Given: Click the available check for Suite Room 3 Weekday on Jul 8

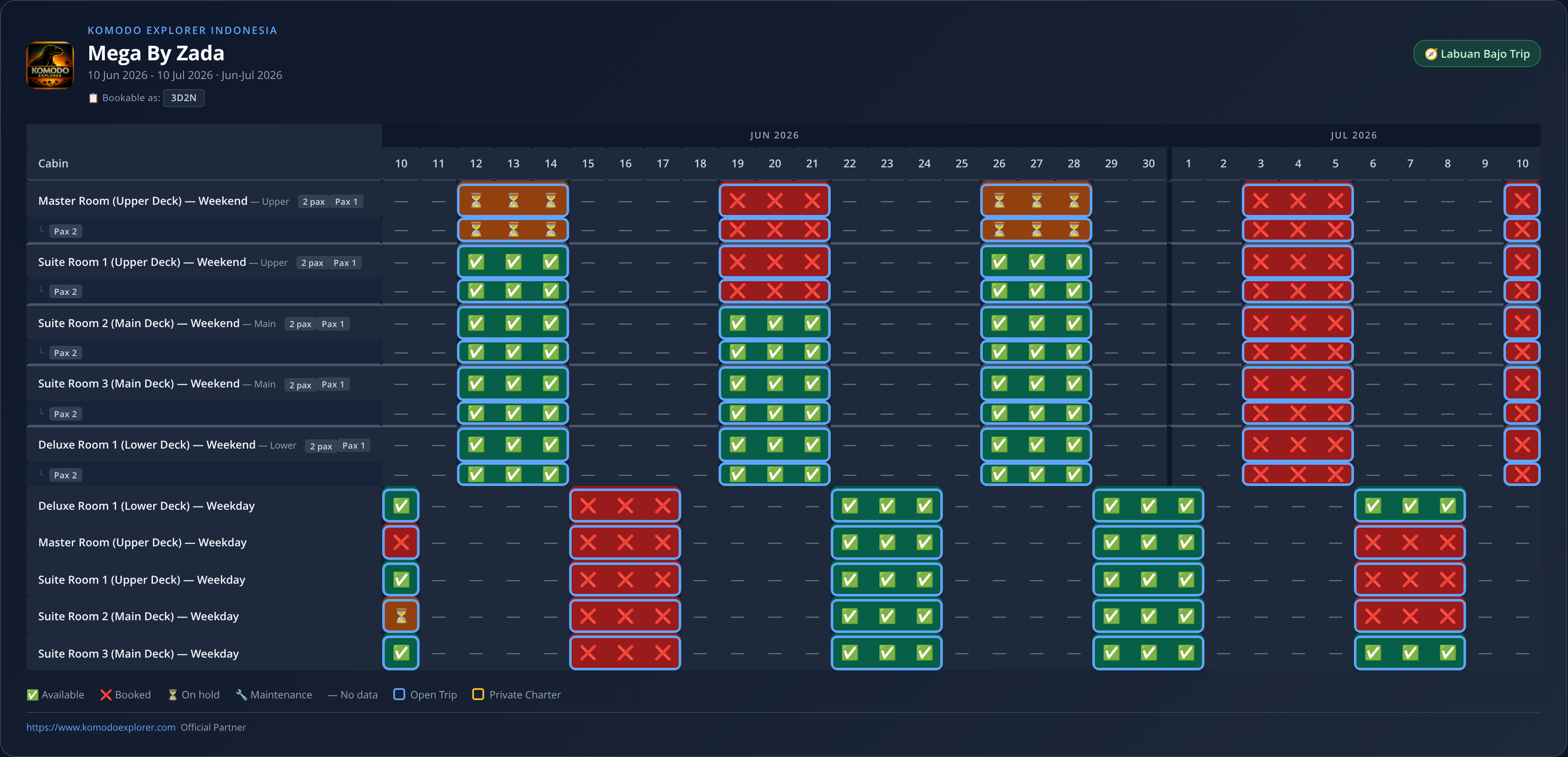Looking at the screenshot, I should point(1447,653).
